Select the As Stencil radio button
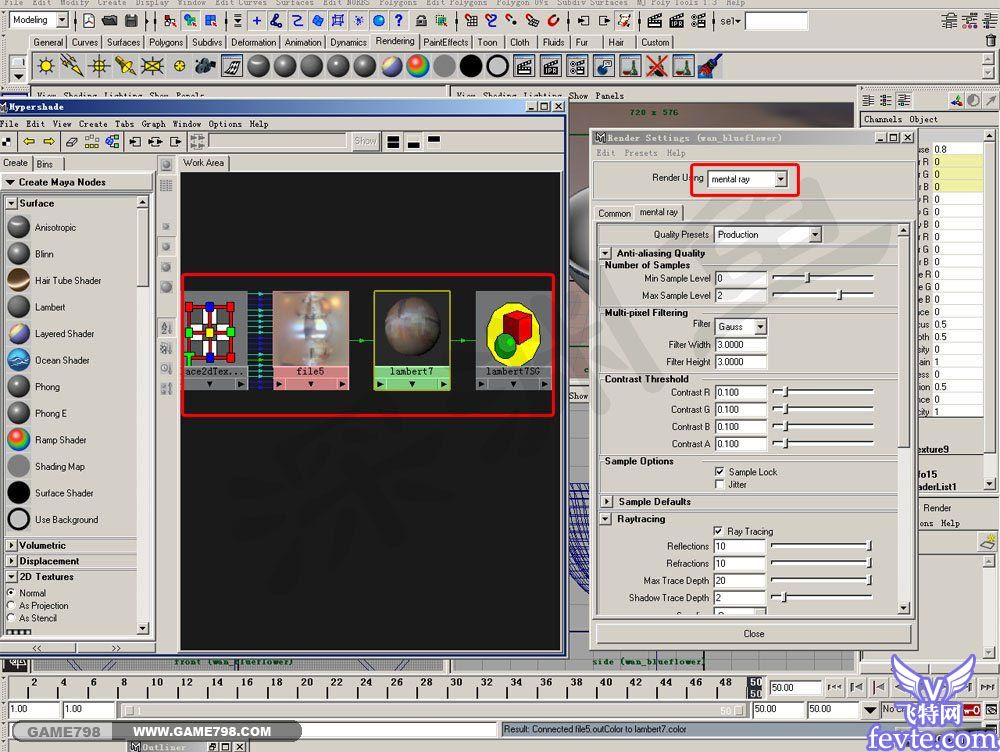 pyautogui.click(x=11, y=618)
